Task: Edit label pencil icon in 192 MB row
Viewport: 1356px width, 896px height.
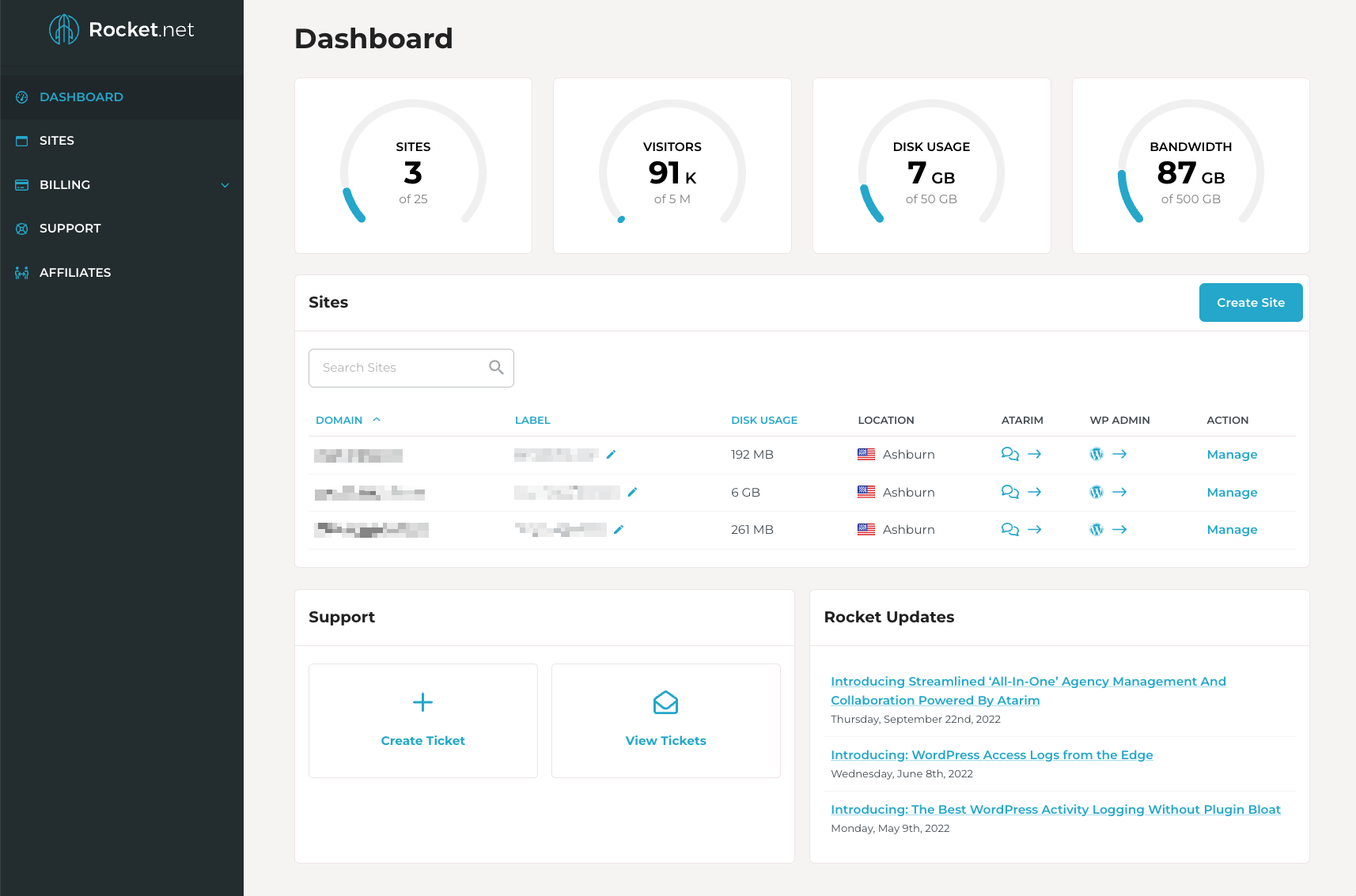Action: [611, 455]
